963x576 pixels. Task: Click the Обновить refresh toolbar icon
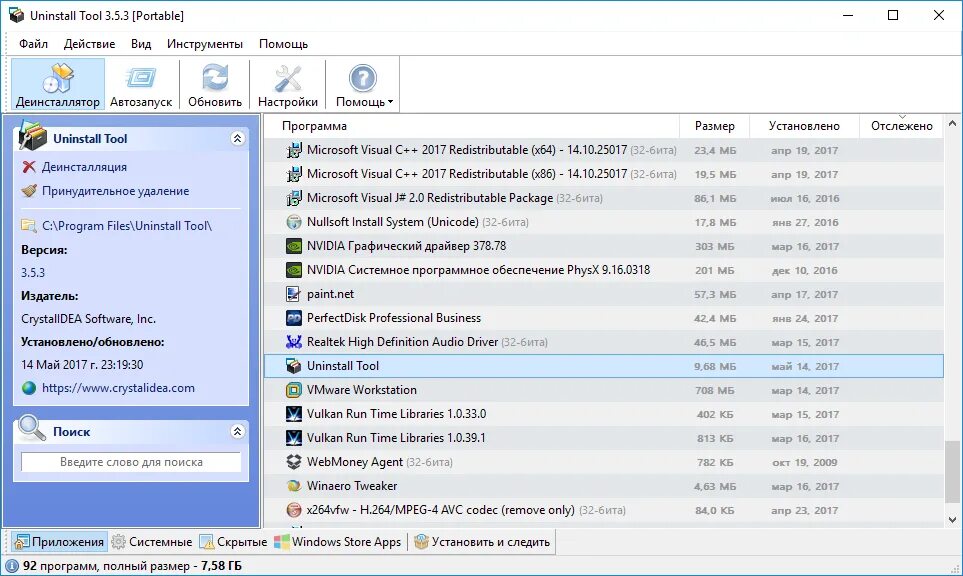coord(215,78)
